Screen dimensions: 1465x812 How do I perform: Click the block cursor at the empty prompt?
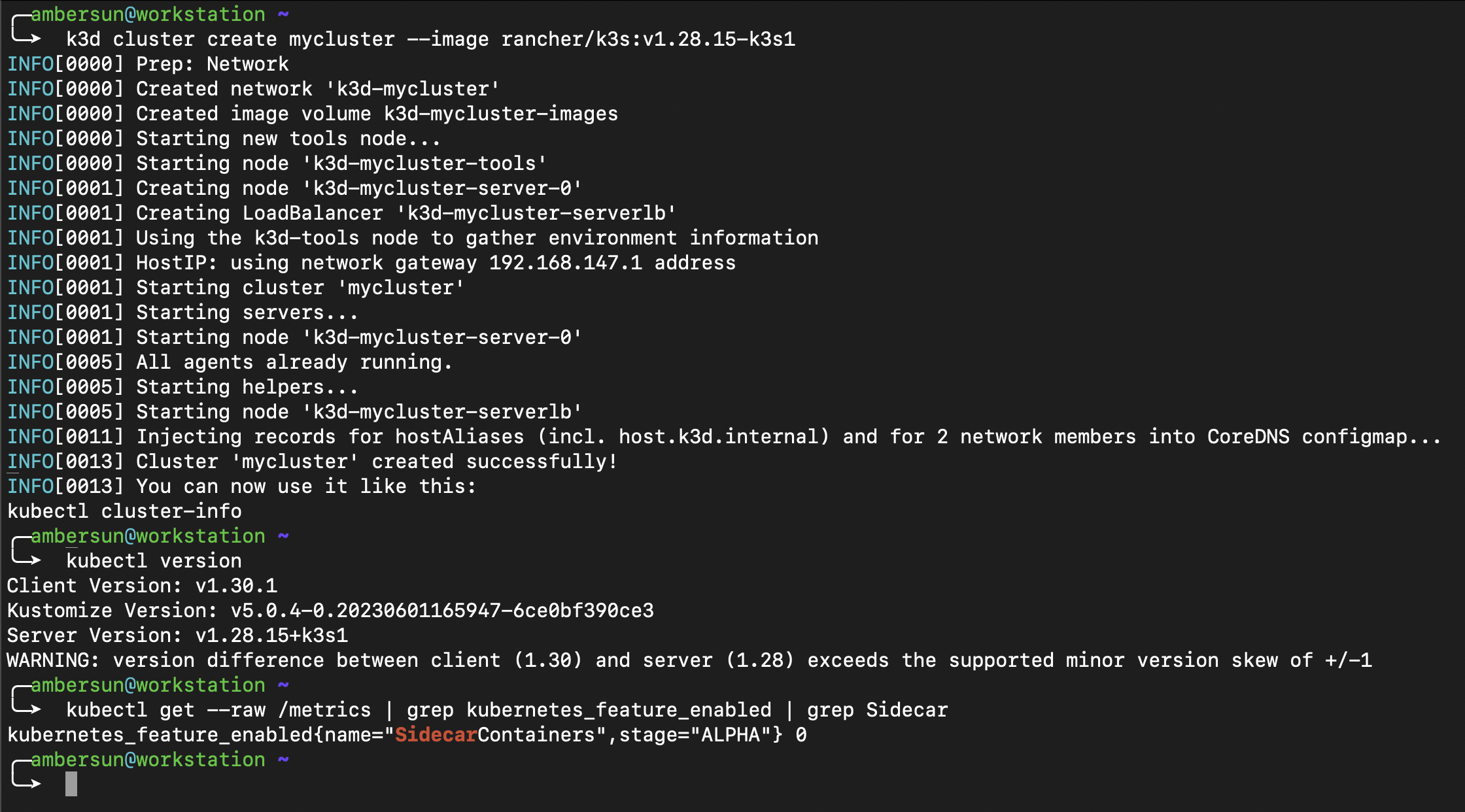click(x=71, y=784)
